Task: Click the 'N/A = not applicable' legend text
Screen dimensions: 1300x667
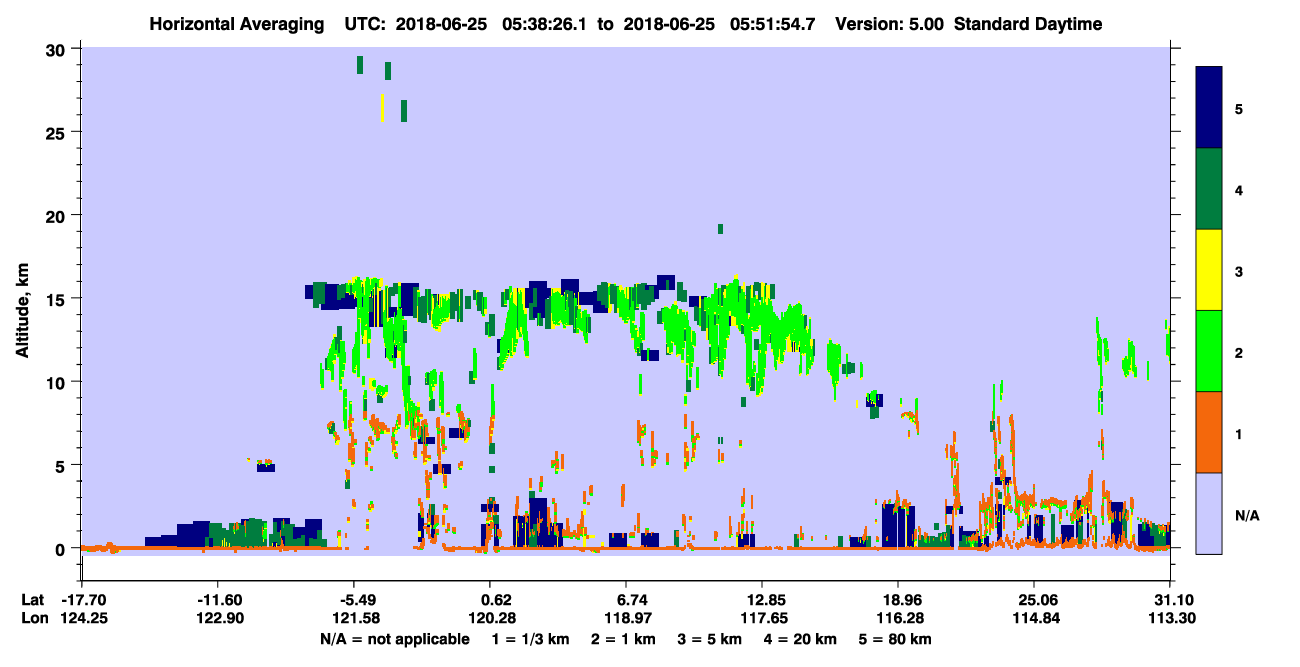Action: point(394,639)
